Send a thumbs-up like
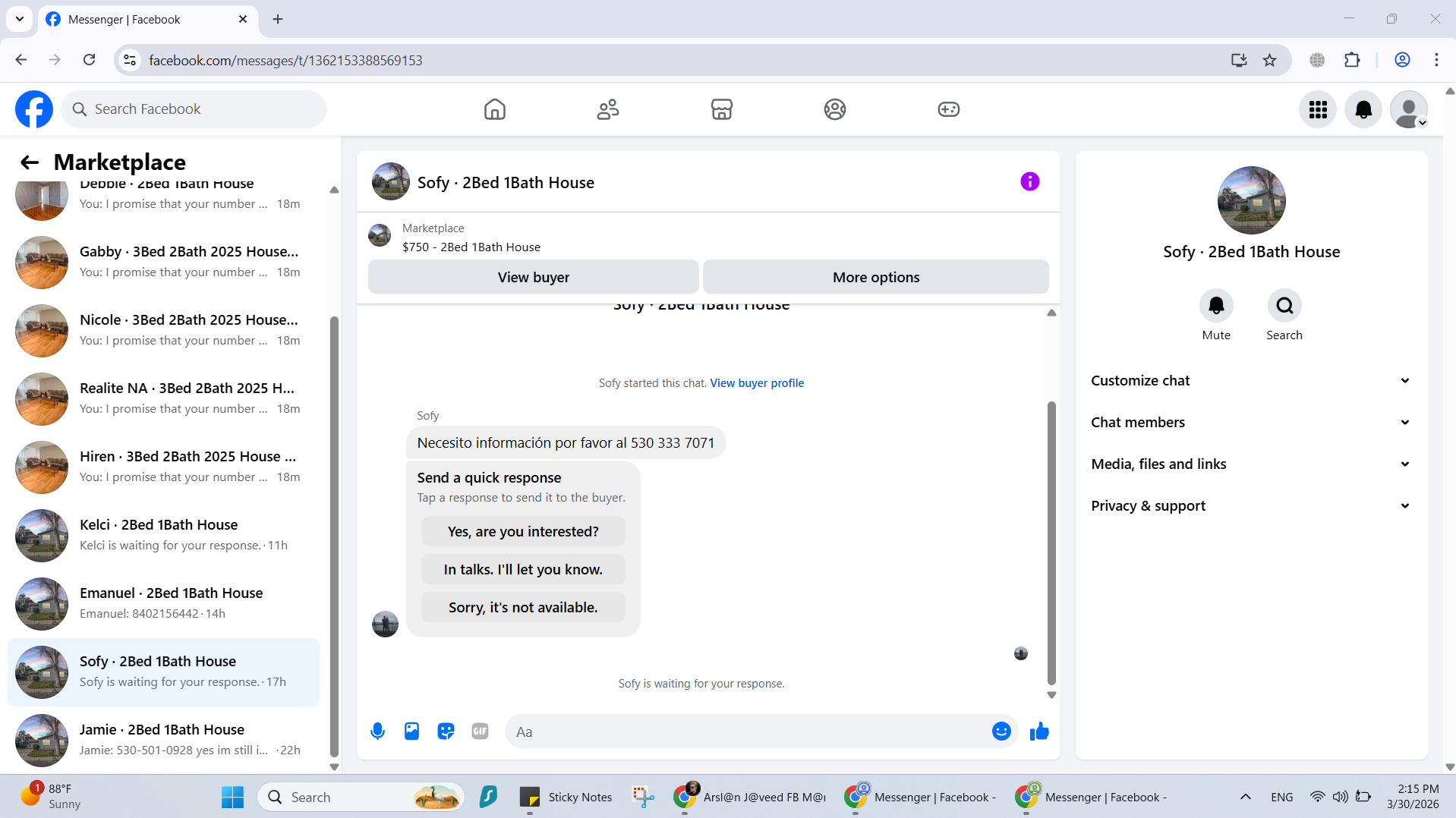Viewport: 1456px width, 818px height. [x=1039, y=731]
